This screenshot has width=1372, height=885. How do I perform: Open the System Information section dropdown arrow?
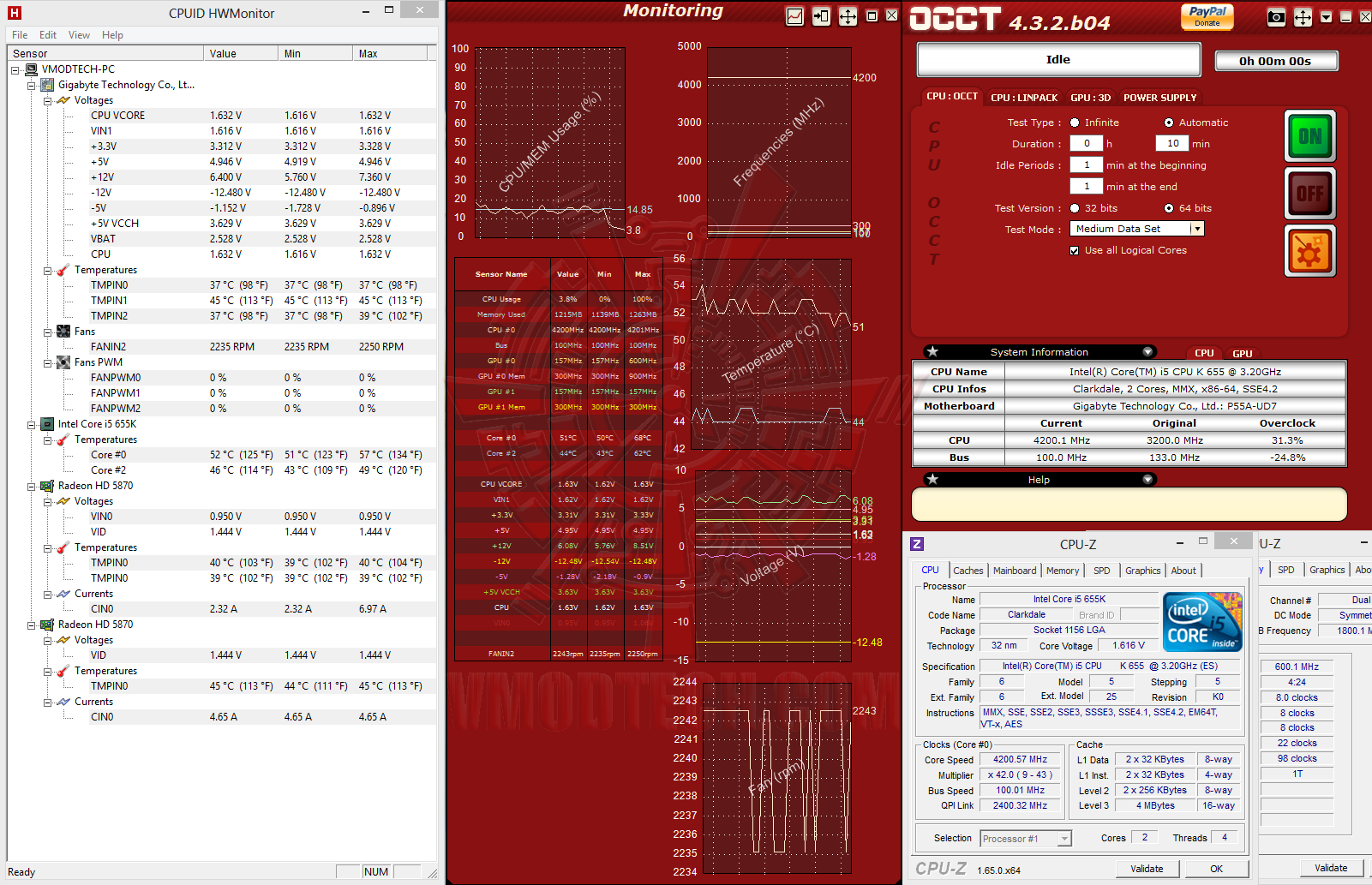1147,352
